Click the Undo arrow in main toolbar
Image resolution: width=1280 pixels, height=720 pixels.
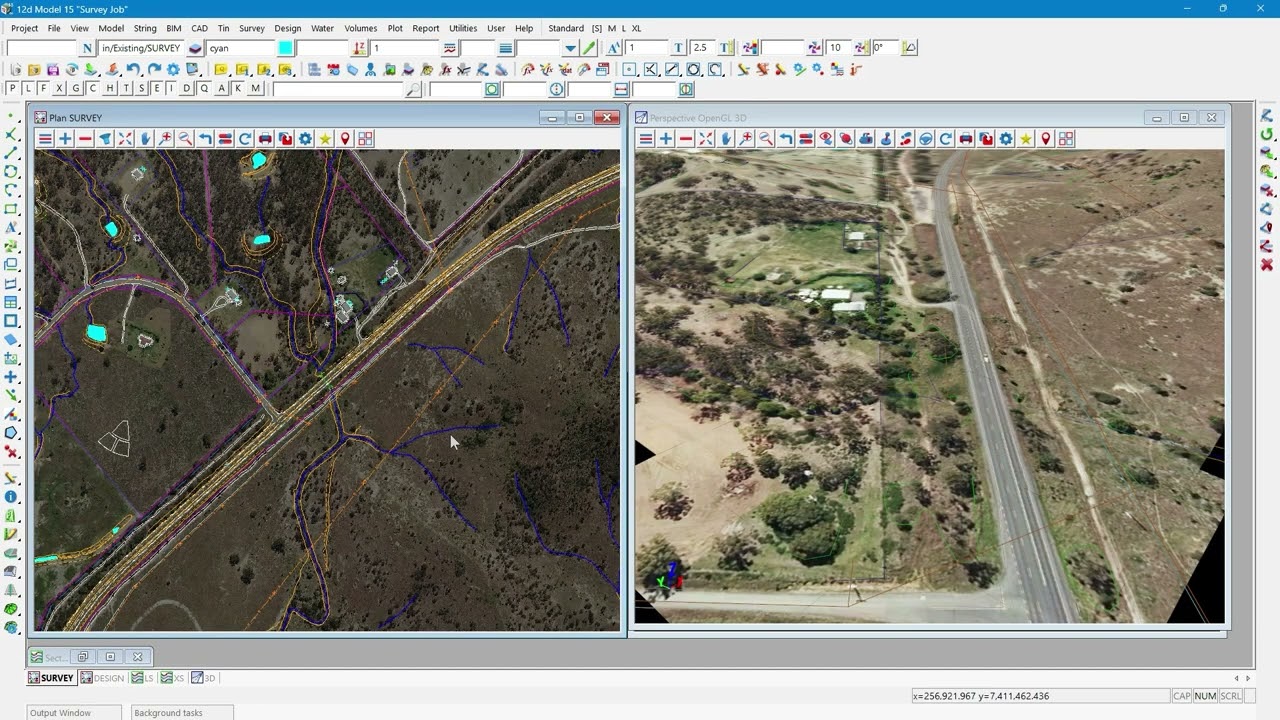point(133,70)
